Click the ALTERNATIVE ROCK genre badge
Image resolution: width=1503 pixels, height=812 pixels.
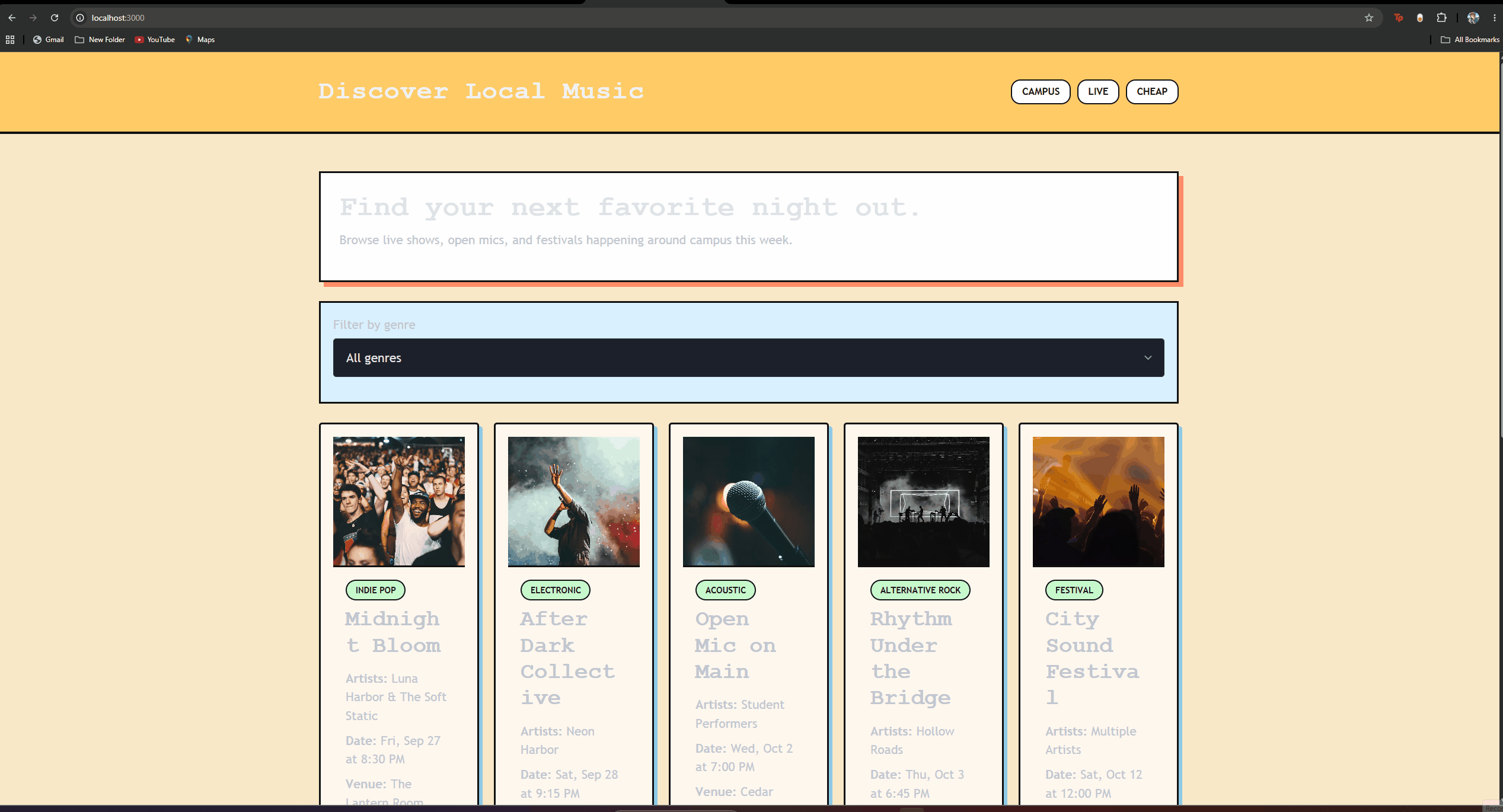pyautogui.click(x=920, y=590)
